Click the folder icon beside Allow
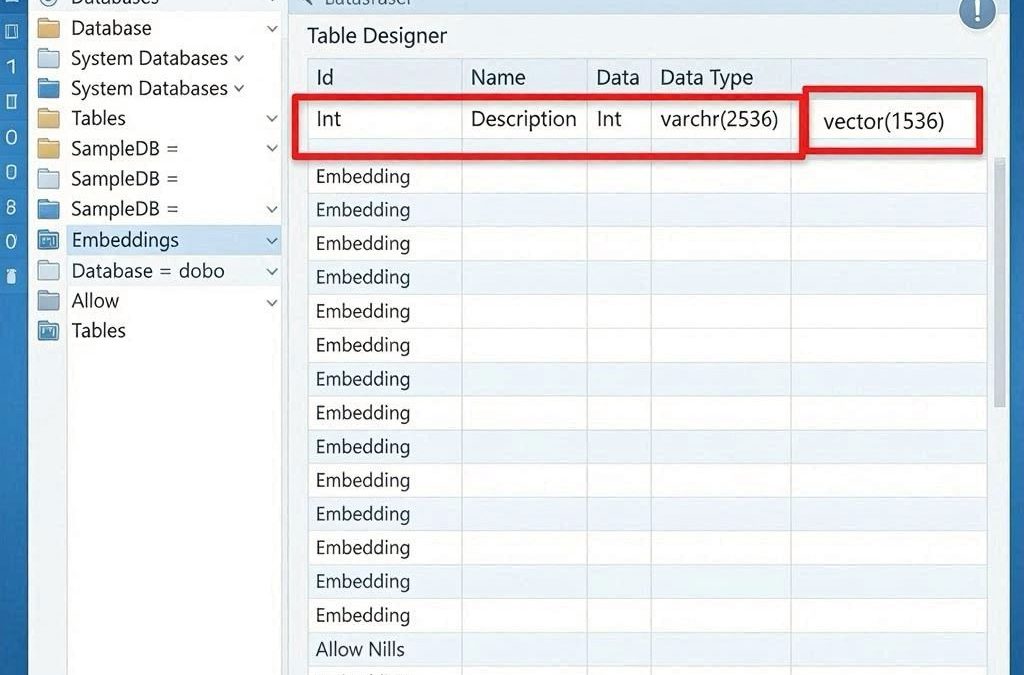This screenshot has width=1024, height=675. pyautogui.click(x=49, y=301)
